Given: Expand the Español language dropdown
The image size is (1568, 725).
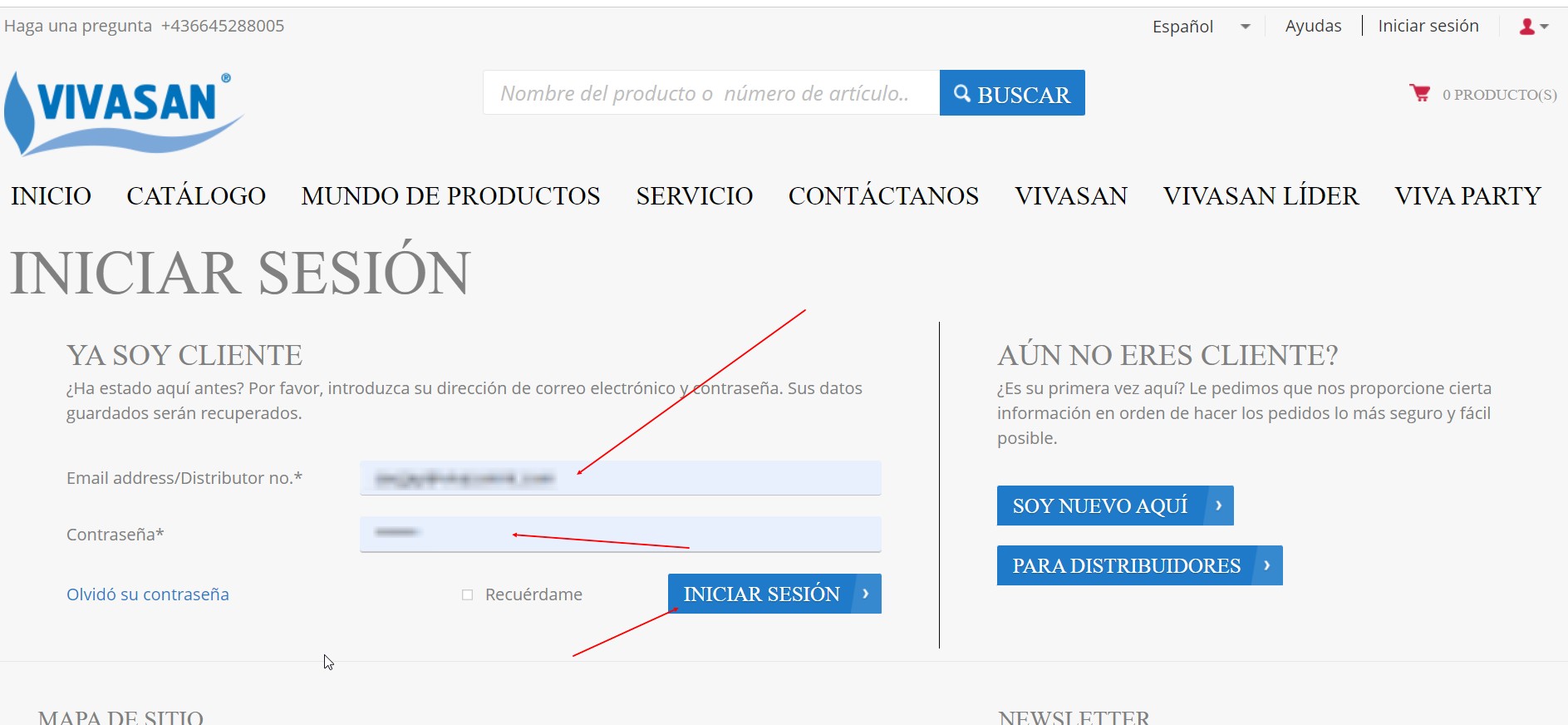Looking at the screenshot, I should [x=1201, y=27].
